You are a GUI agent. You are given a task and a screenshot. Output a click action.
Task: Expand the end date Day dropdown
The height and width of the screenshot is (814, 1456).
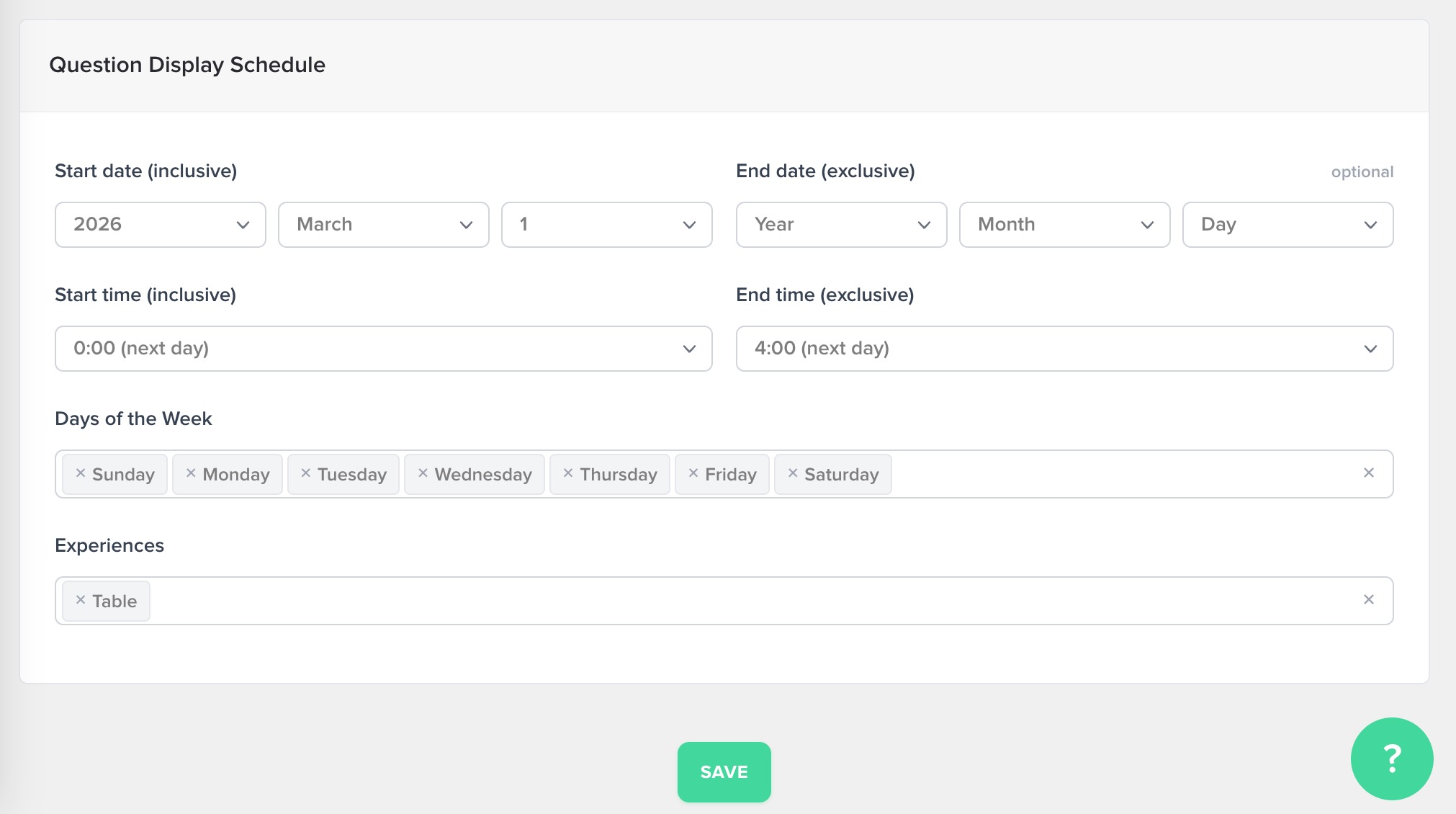1288,225
